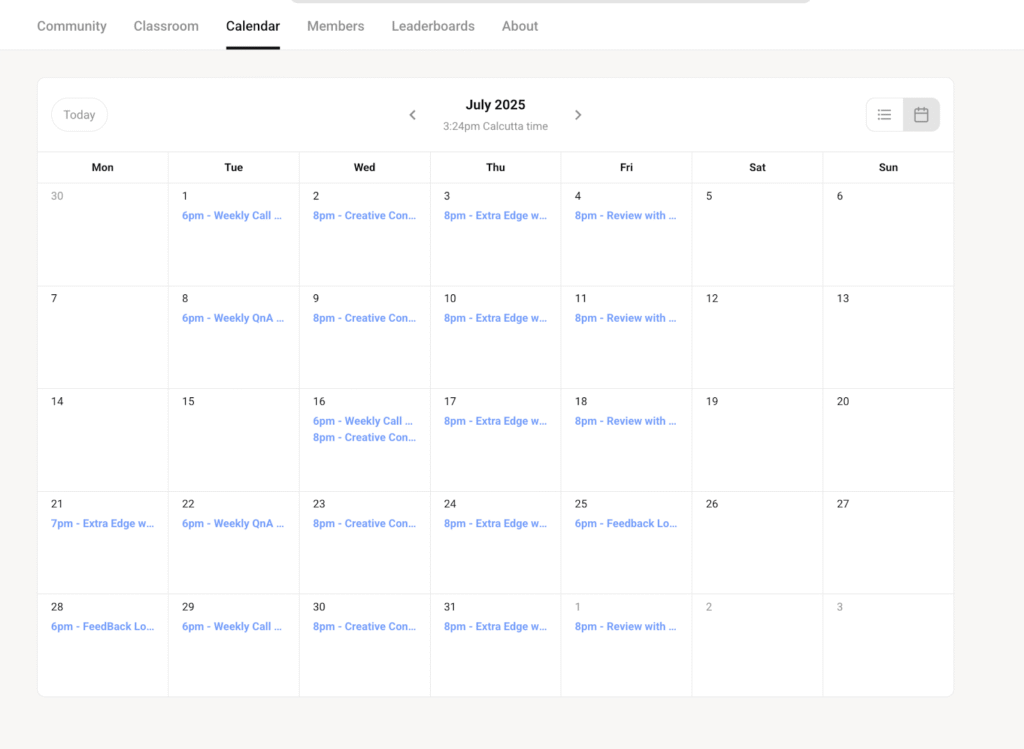This screenshot has height=749, width=1024.
Task: Open 6pm Weekly Call event on July 1
Action: coord(232,216)
